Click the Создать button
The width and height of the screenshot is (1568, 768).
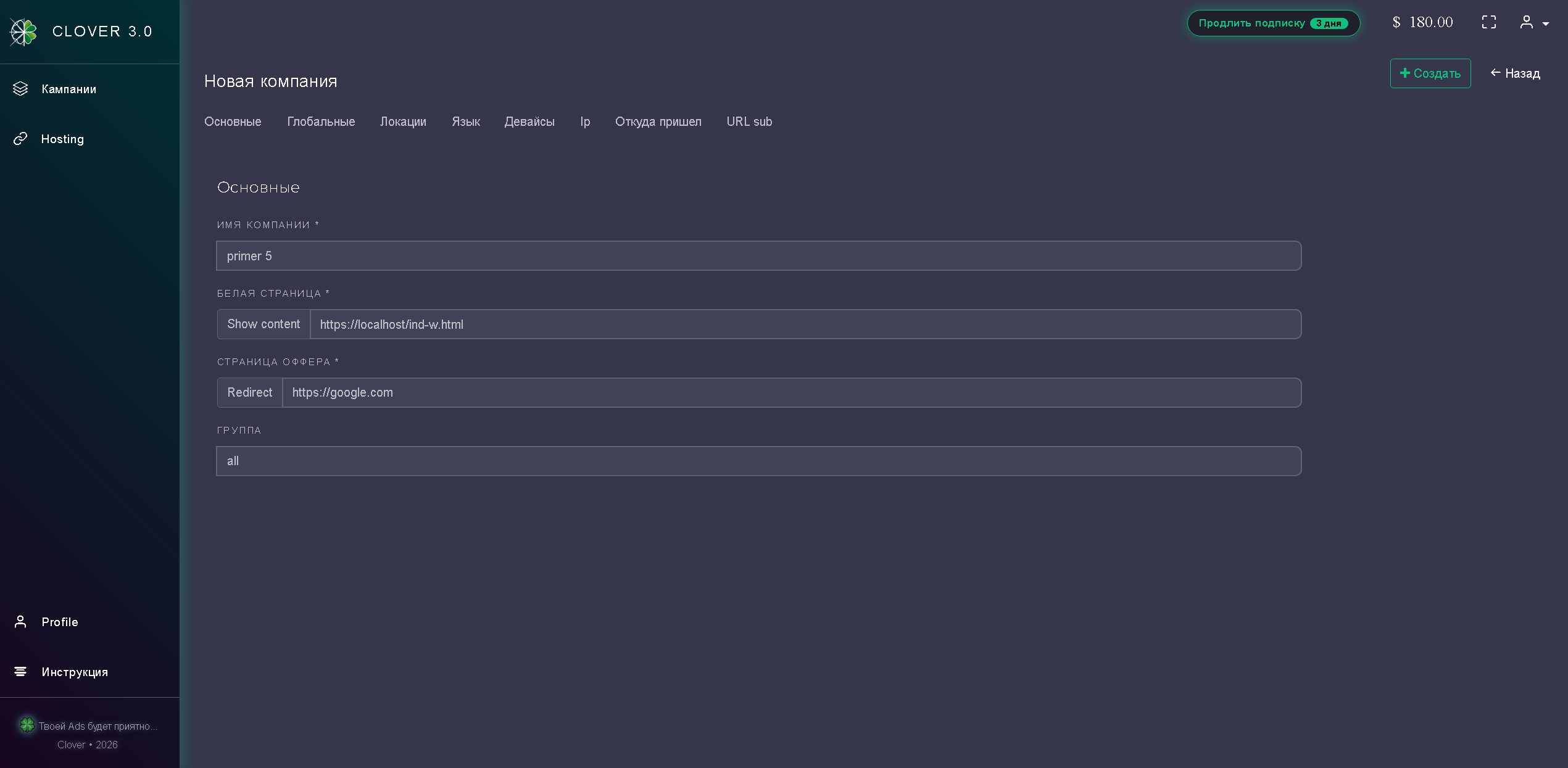[1430, 73]
